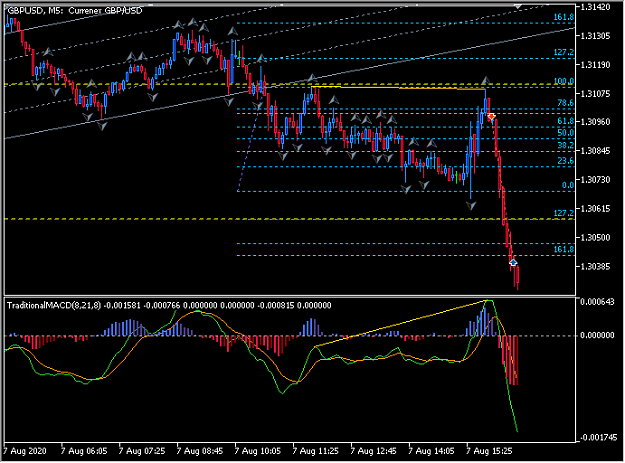Click the 23.6 Fibonacci level label
This screenshot has width=625, height=463.
566,161
